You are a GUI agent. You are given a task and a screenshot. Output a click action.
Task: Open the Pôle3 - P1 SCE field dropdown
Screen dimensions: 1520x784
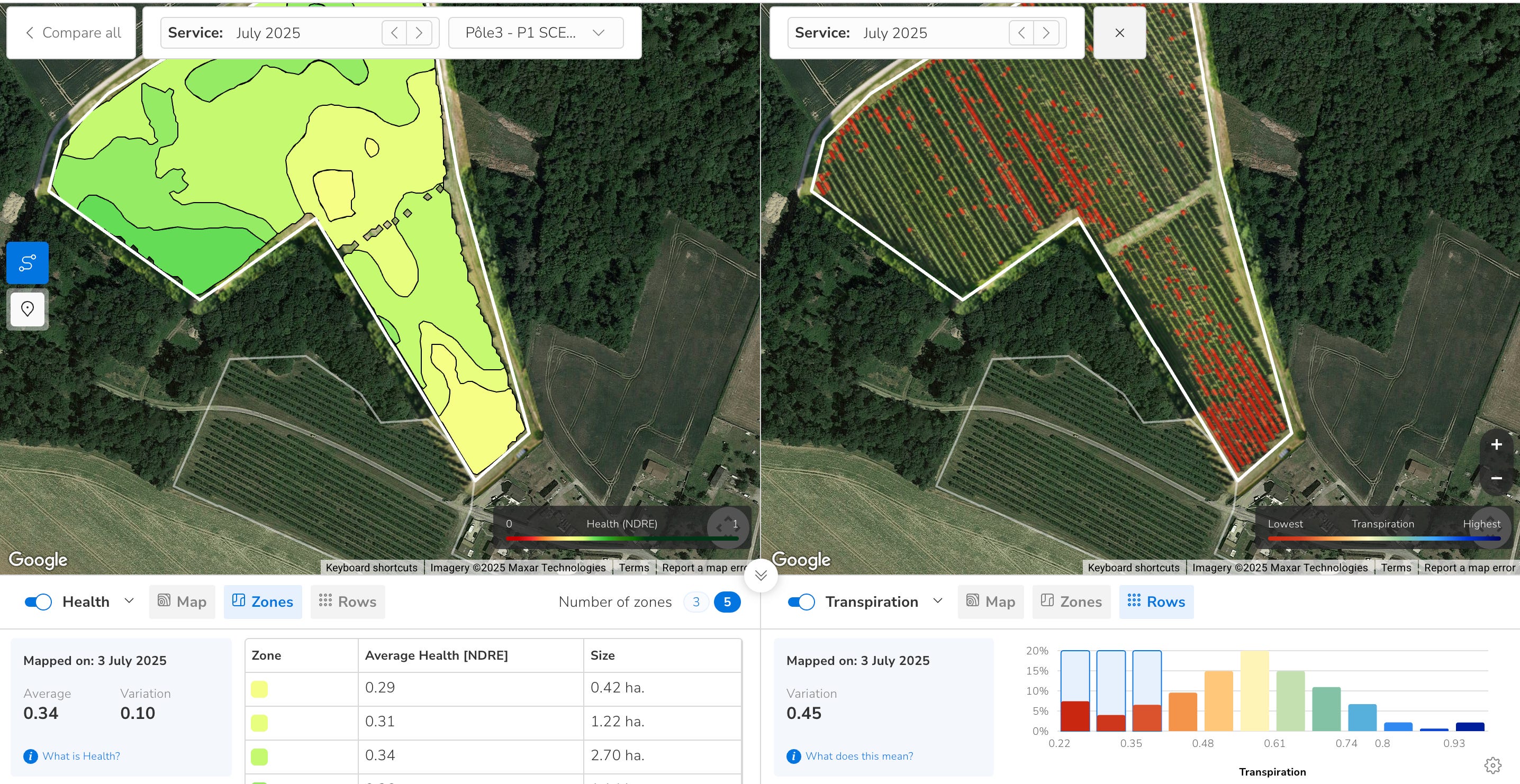point(535,32)
